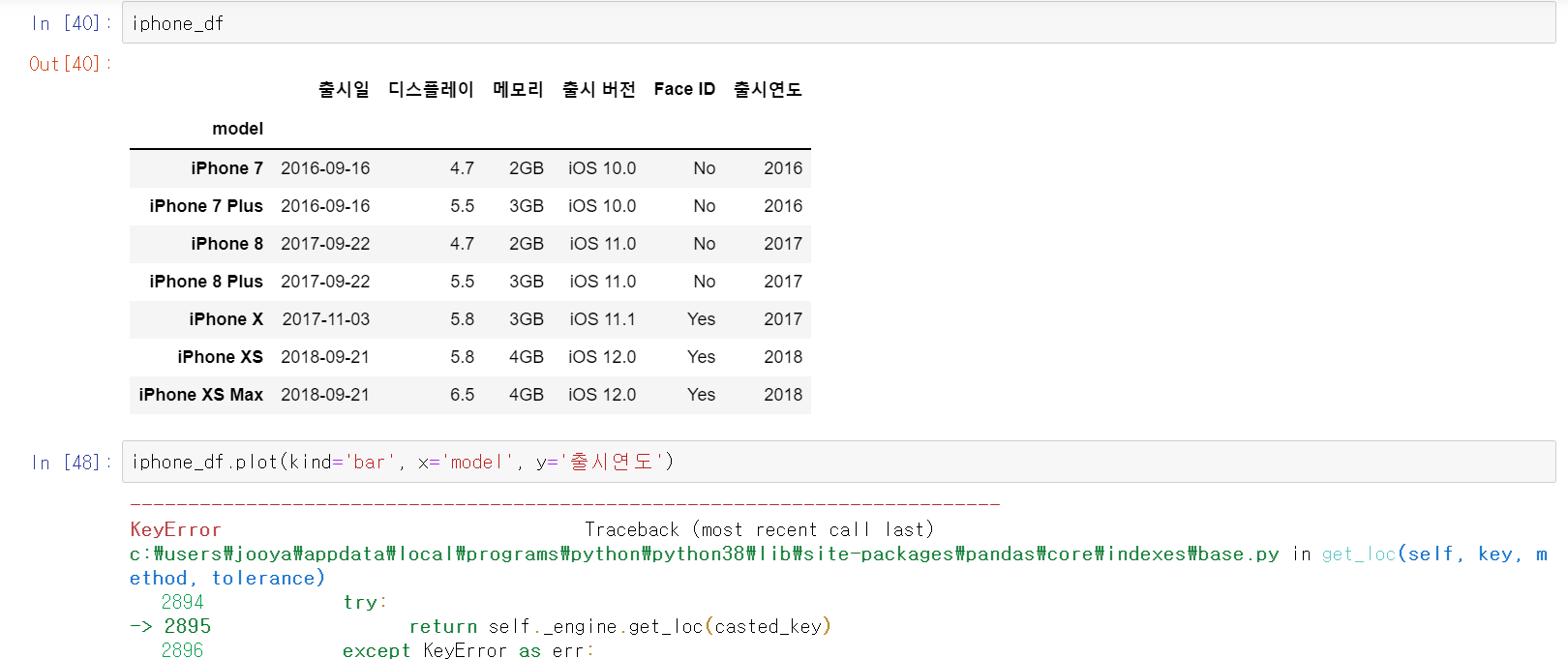This screenshot has width=1568, height=659.
Task: Click the 출시일 column header
Action: coord(345,89)
